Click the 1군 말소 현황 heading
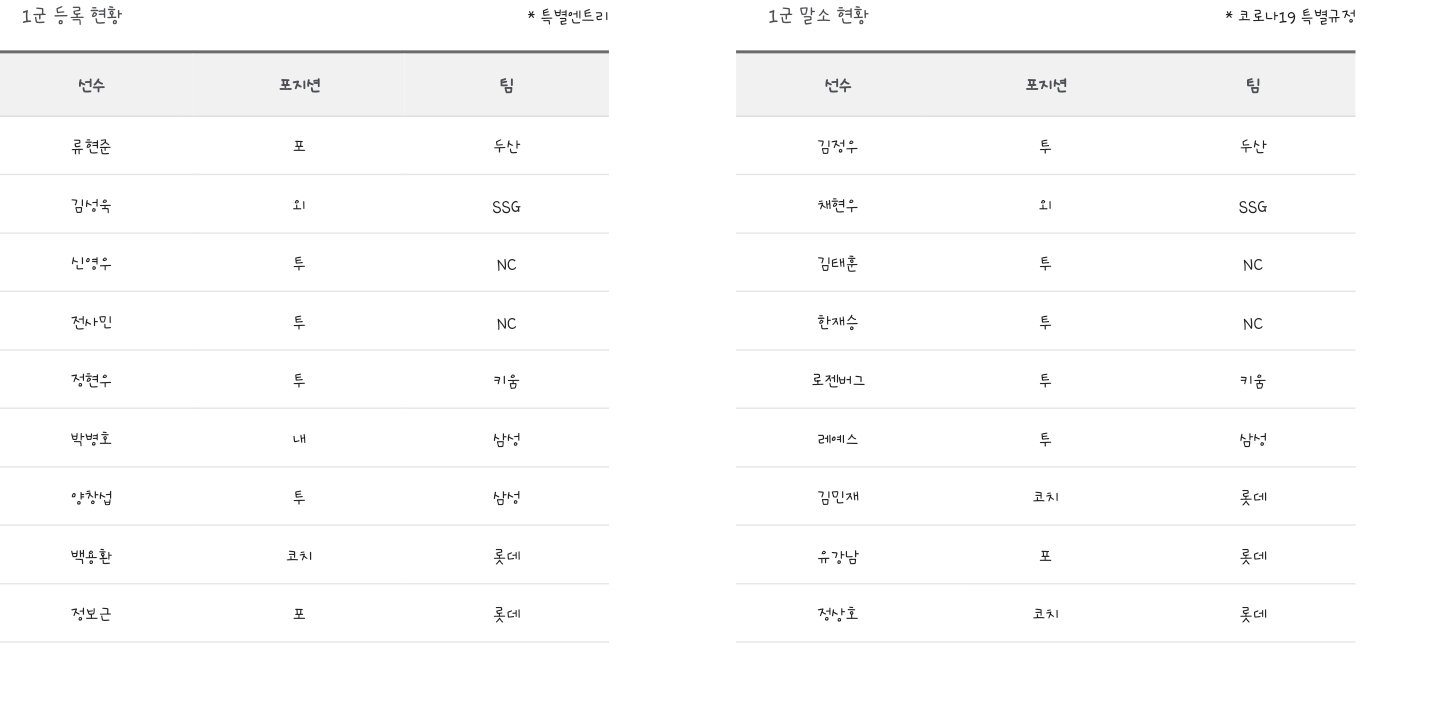 click(818, 15)
